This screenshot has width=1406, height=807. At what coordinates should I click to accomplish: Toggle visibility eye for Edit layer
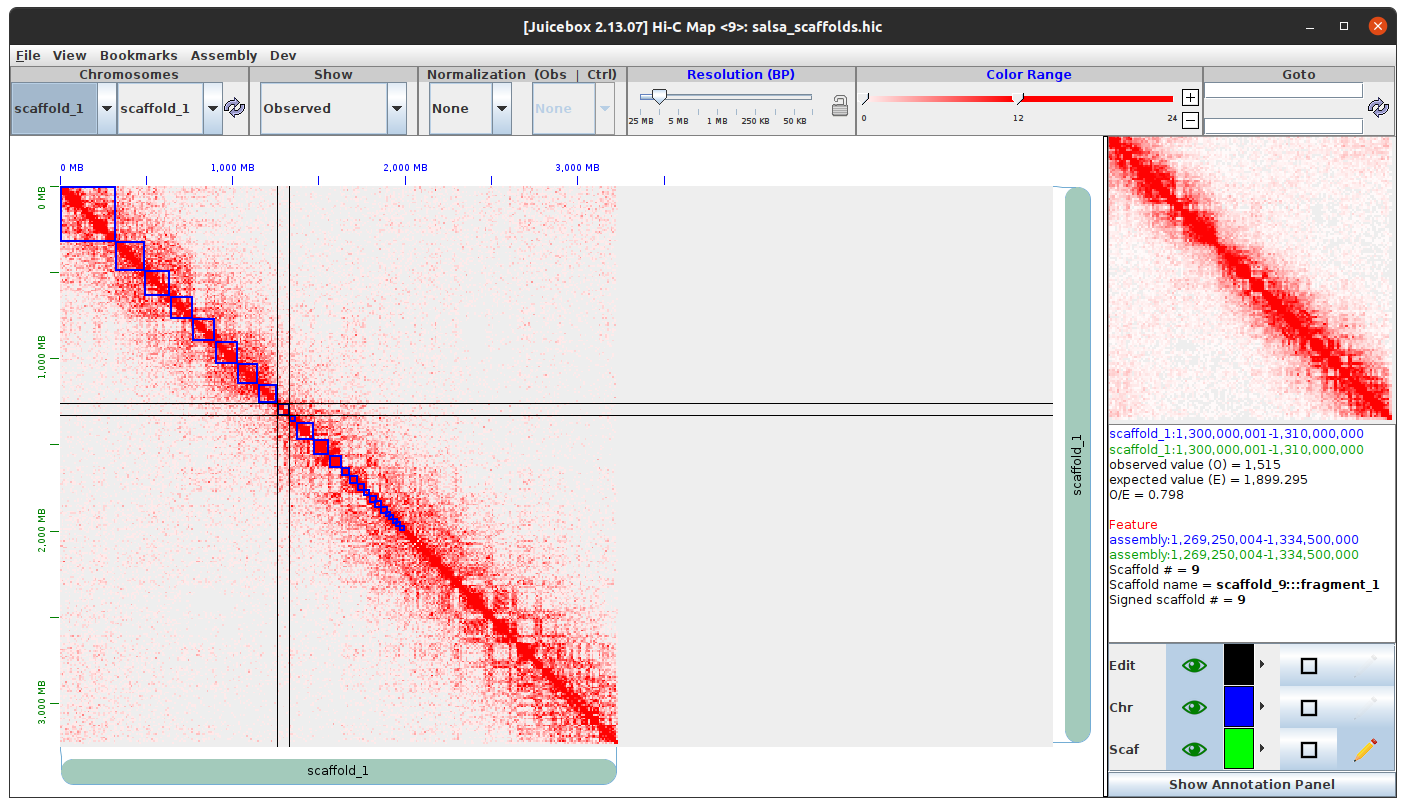click(1193, 665)
